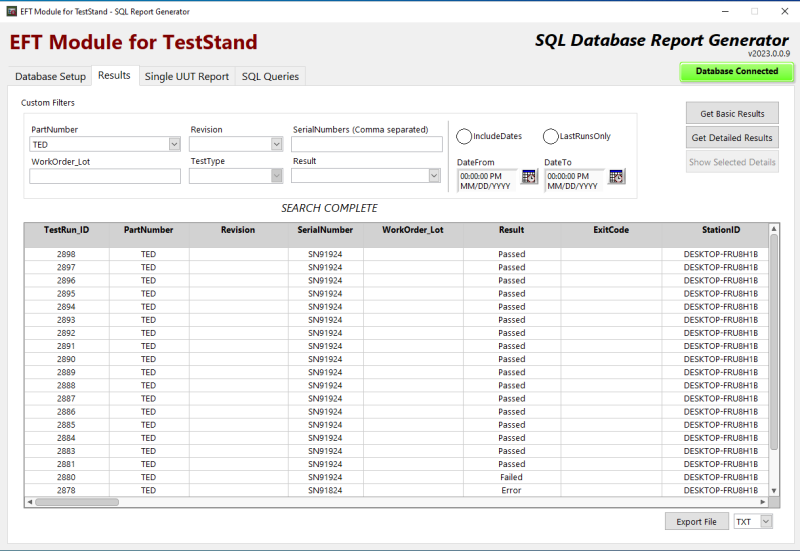Click the table scroll right arrow
Image resolution: width=800 pixels, height=551 pixels.
coord(763,502)
